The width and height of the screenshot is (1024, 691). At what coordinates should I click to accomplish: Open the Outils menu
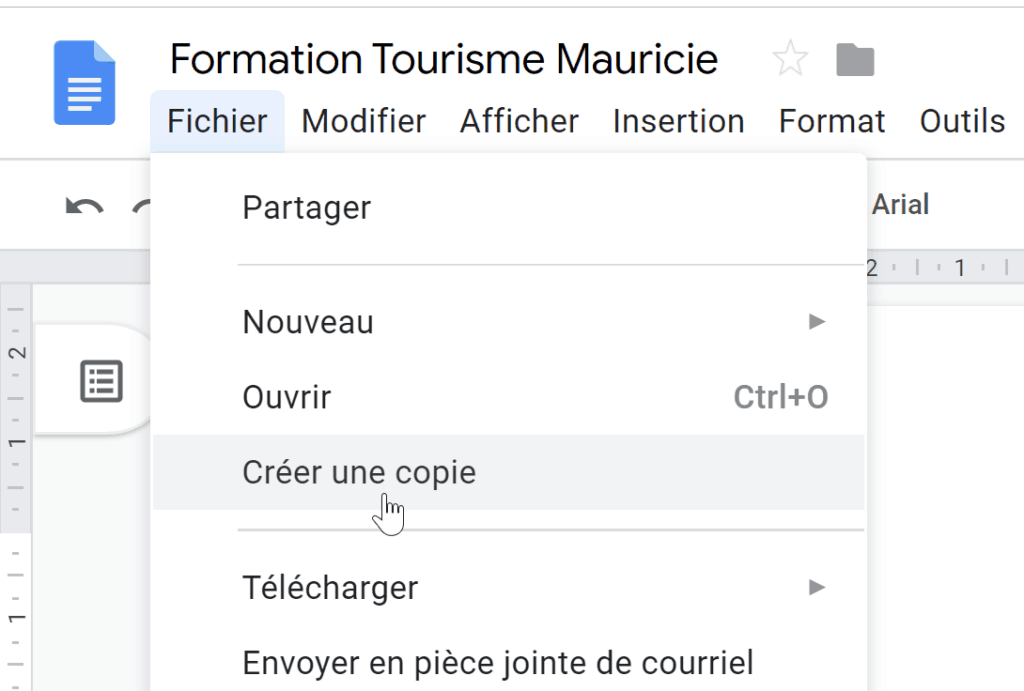click(962, 121)
